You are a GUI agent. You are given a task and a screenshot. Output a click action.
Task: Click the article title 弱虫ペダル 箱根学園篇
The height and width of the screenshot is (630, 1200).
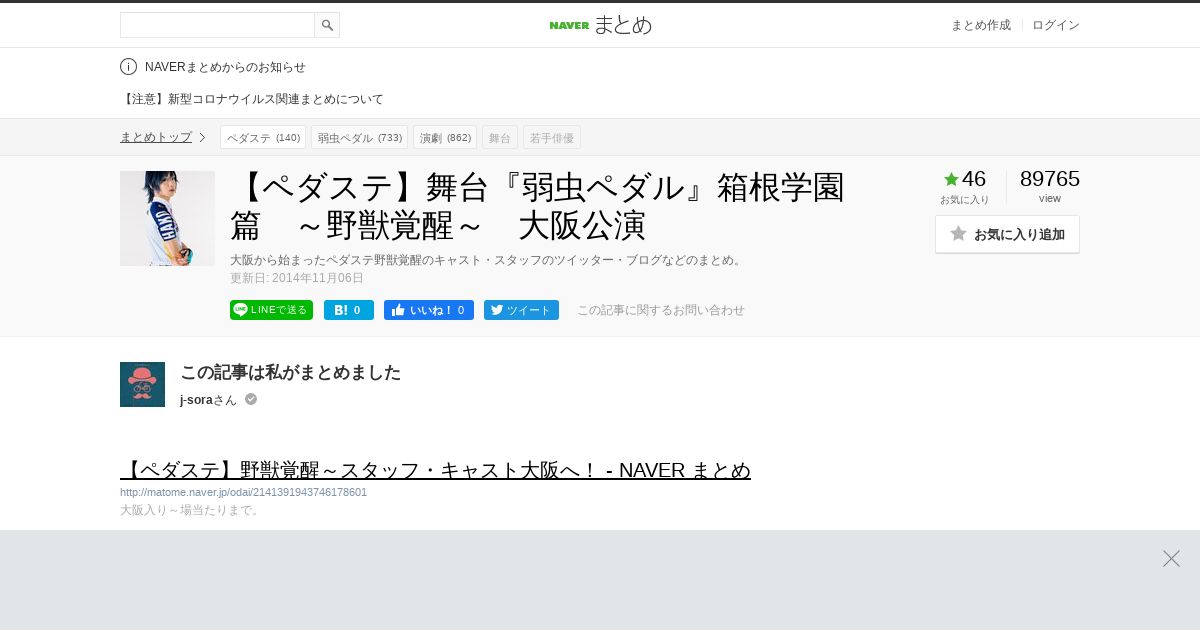(x=538, y=207)
